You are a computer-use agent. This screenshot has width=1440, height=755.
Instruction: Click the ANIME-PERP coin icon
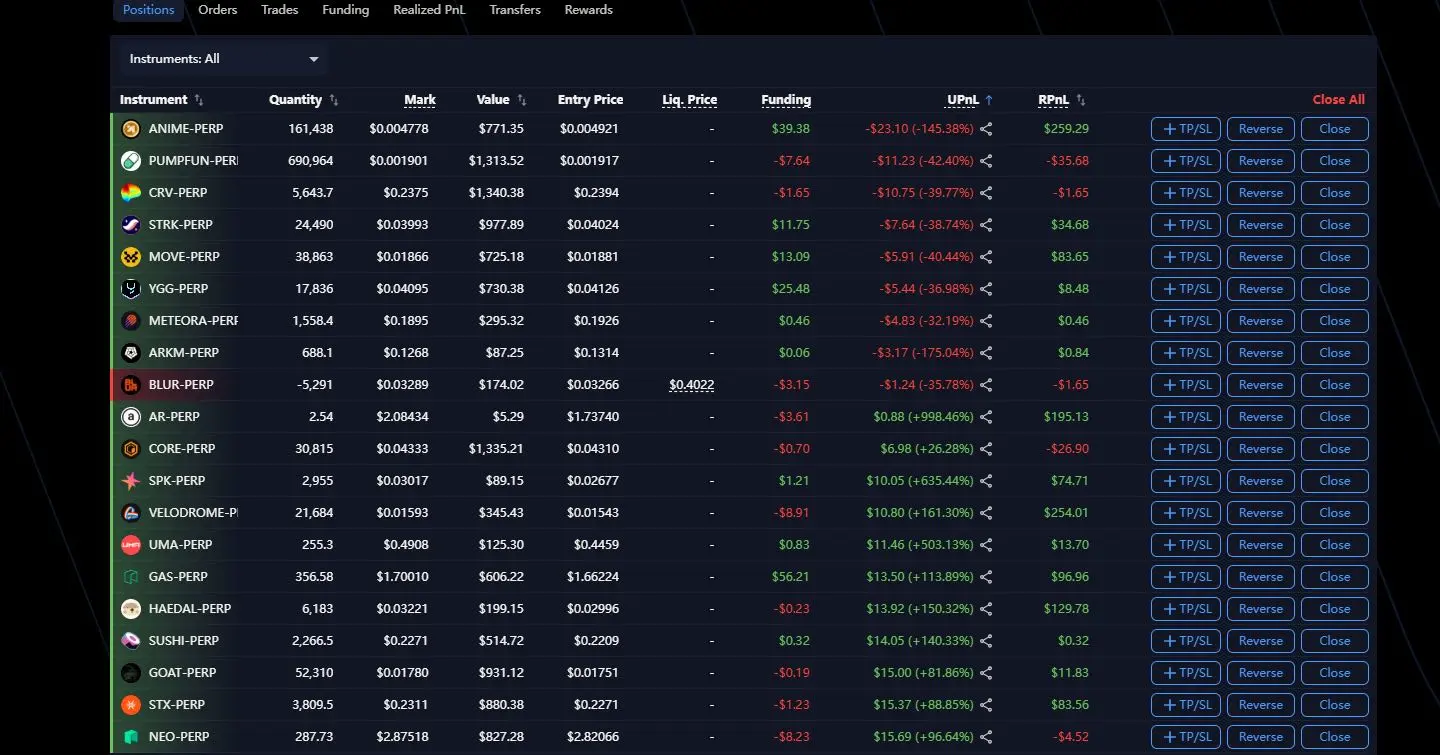pyautogui.click(x=131, y=129)
